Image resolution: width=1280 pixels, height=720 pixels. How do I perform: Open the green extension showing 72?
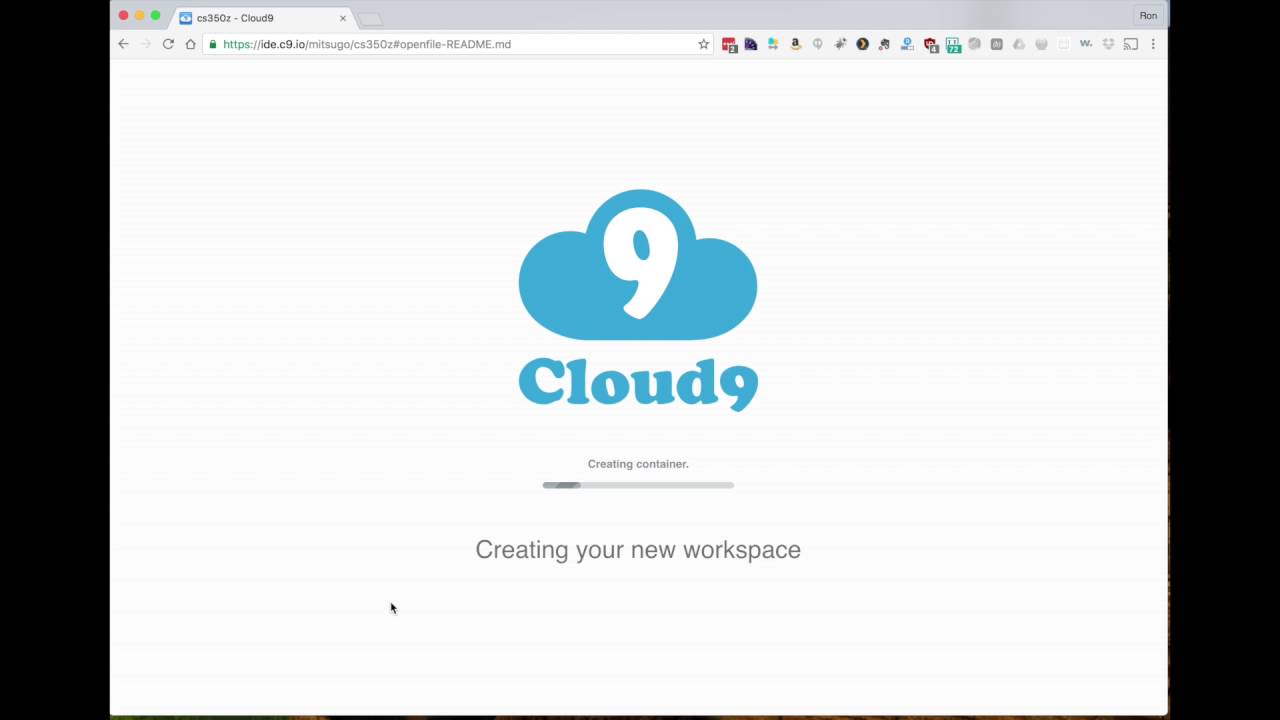953,45
